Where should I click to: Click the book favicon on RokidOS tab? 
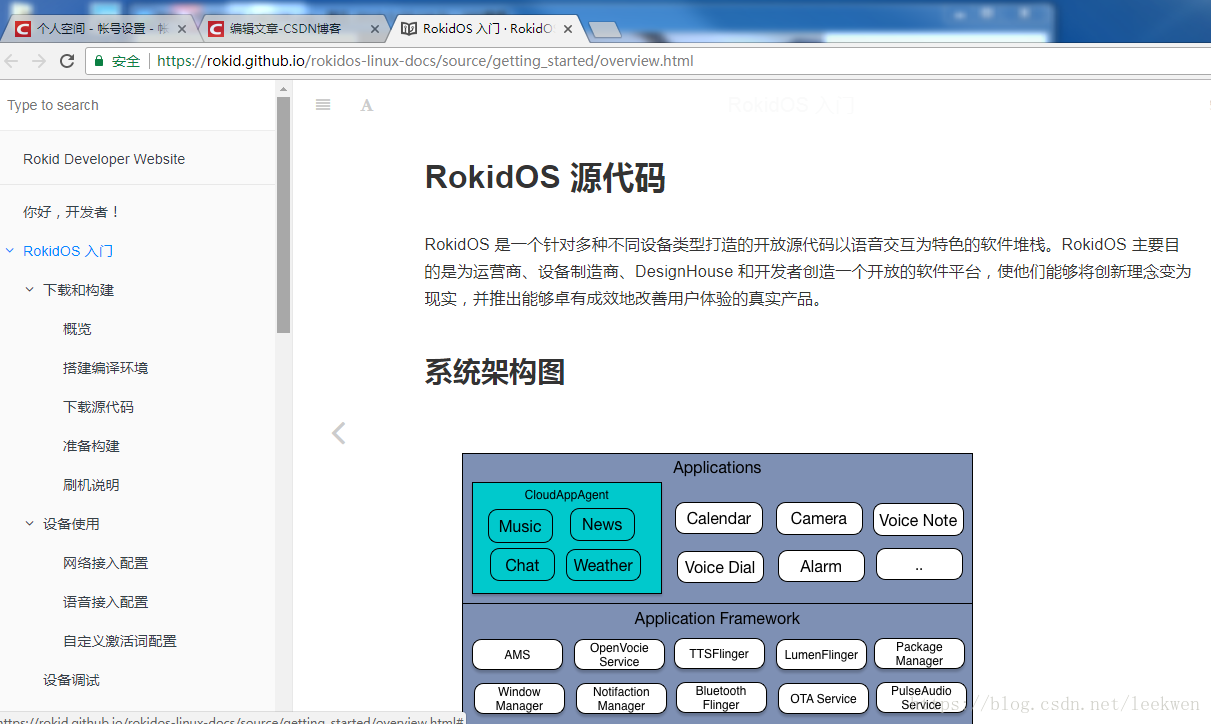408,29
